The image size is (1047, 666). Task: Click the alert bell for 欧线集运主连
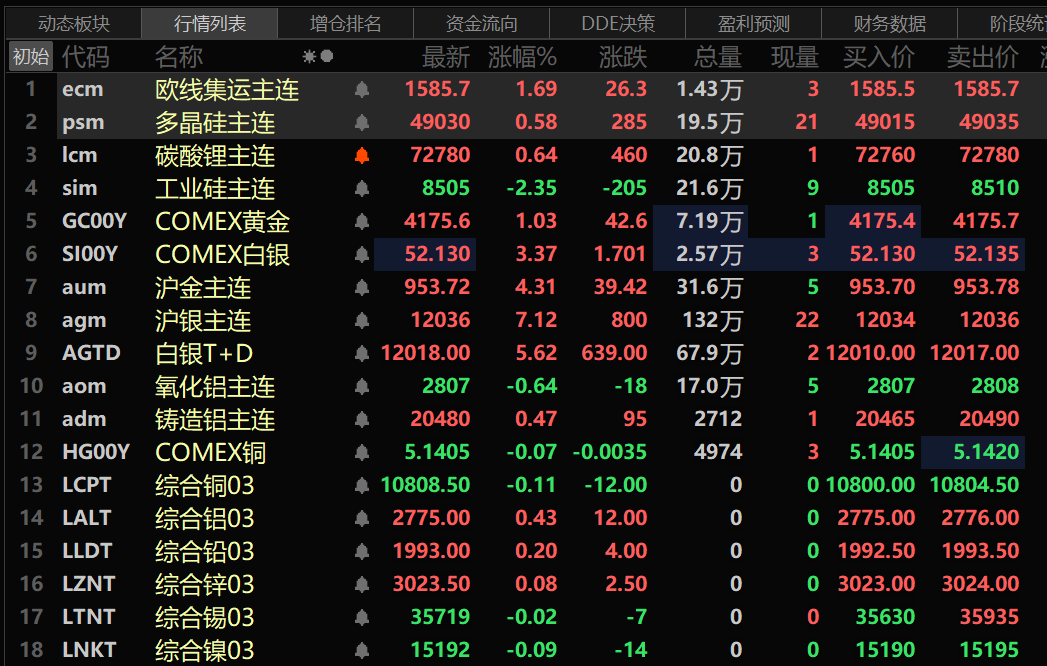tap(362, 90)
